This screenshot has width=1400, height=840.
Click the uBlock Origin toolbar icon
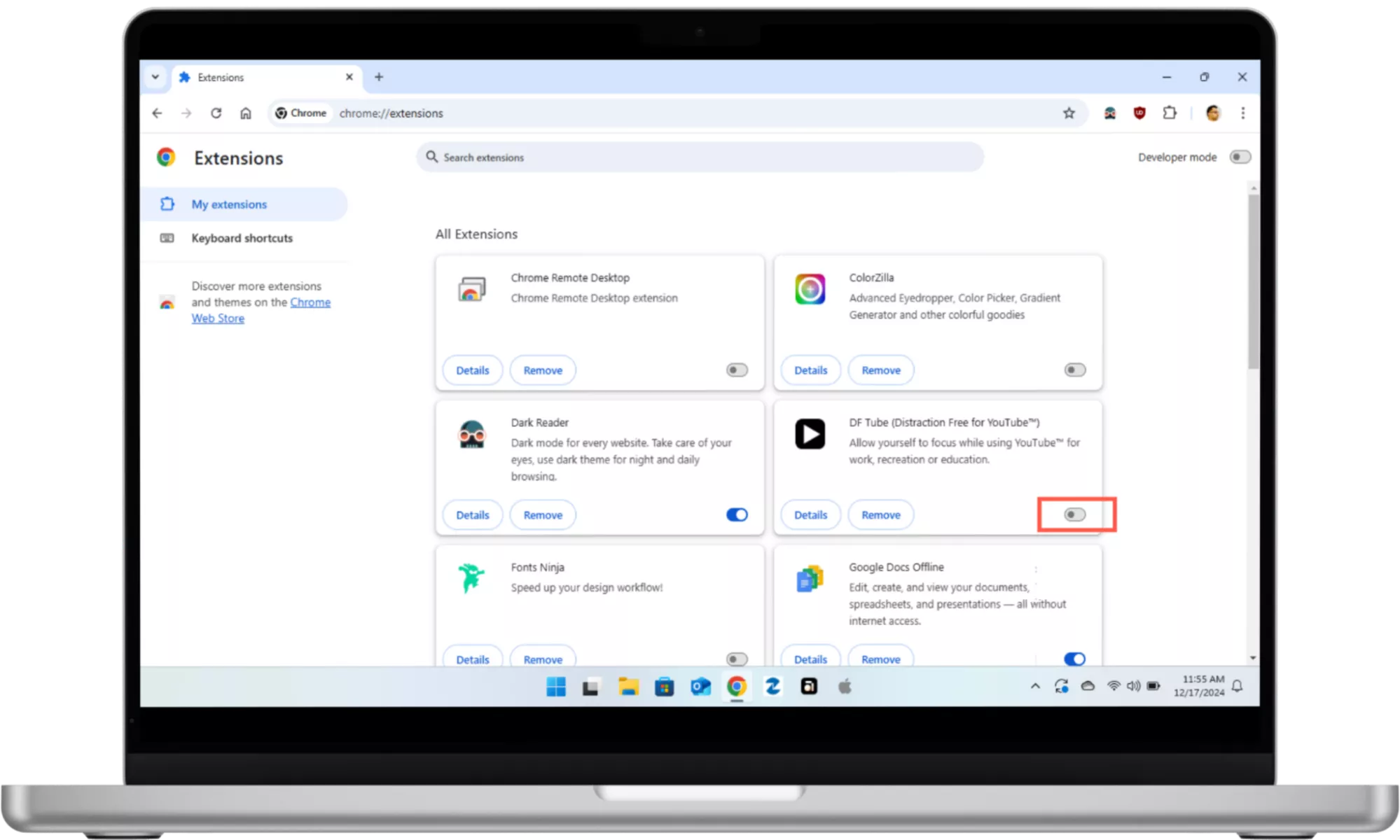click(1139, 113)
